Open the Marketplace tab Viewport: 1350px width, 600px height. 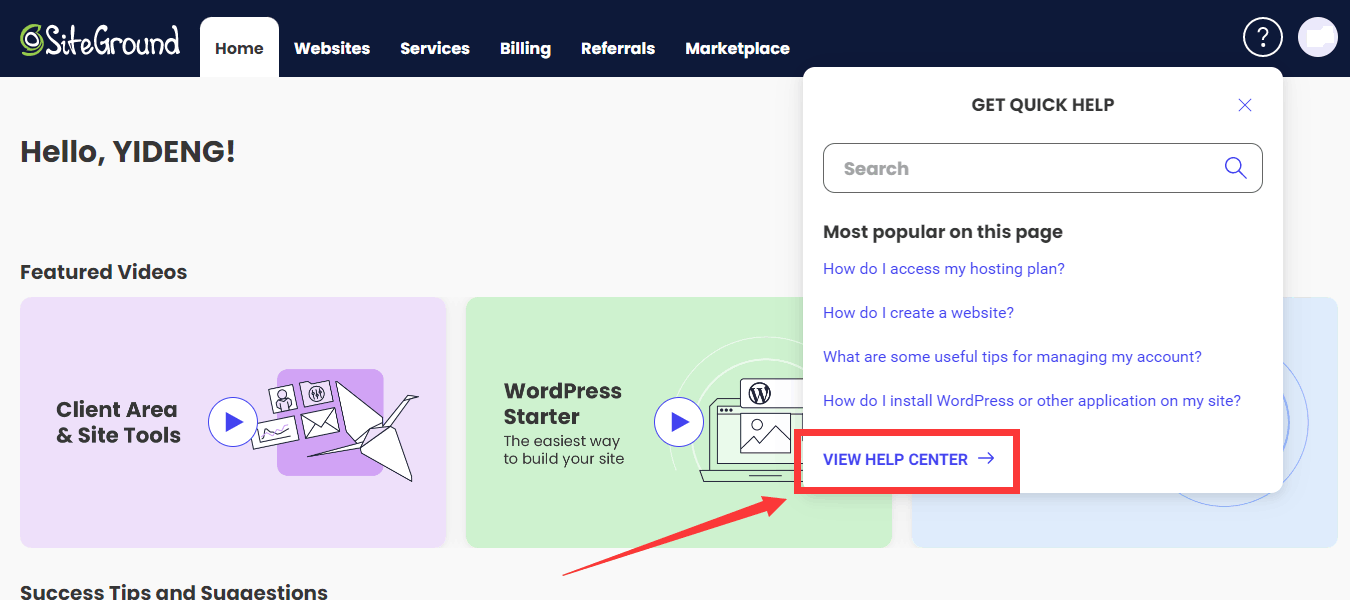pos(737,48)
